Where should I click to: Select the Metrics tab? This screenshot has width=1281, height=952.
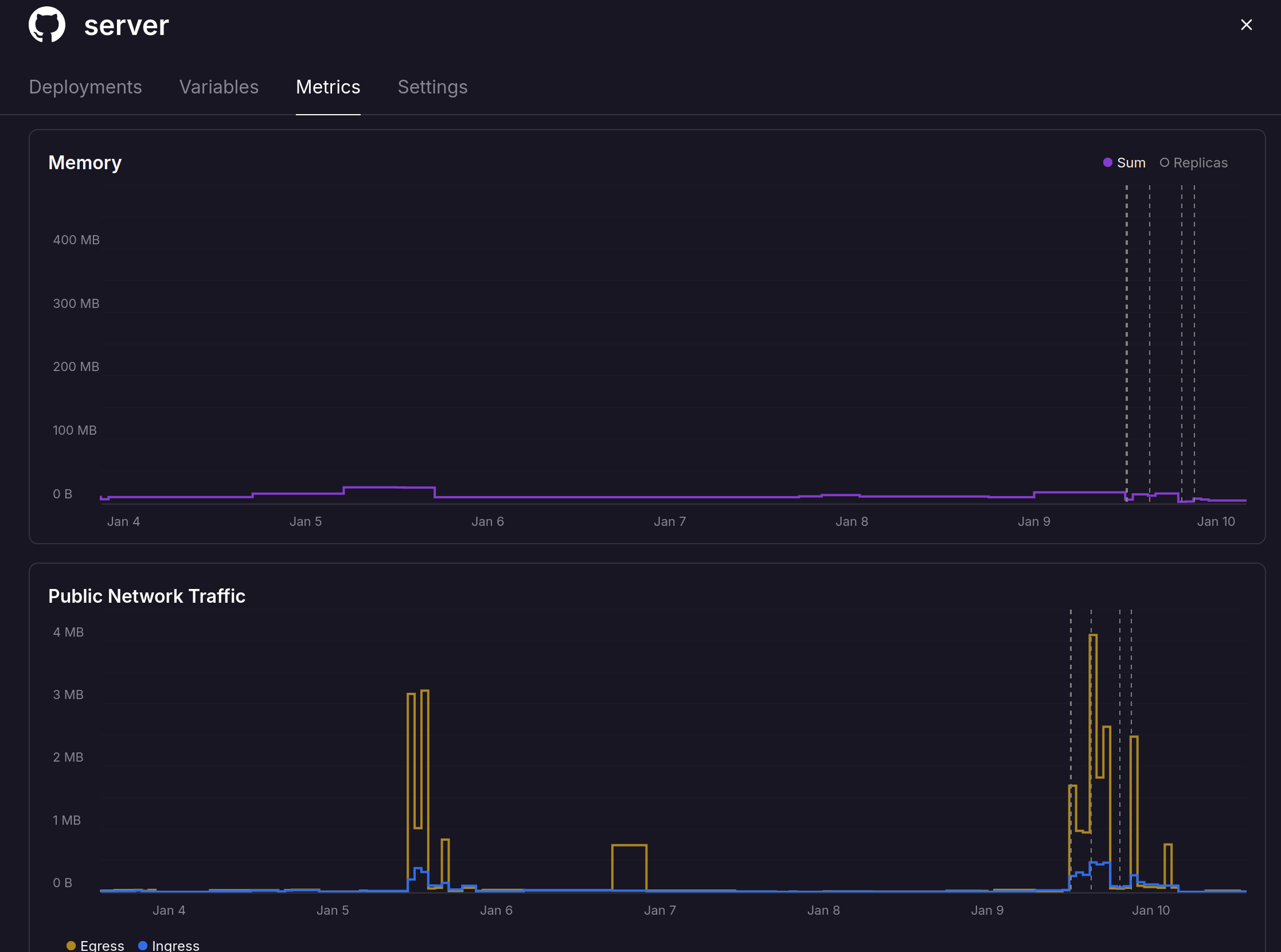pyautogui.click(x=328, y=87)
